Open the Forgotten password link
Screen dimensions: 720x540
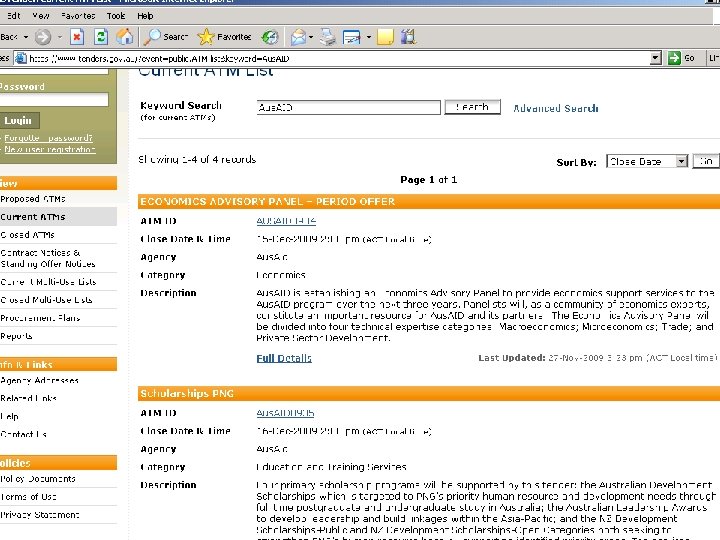click(x=48, y=138)
